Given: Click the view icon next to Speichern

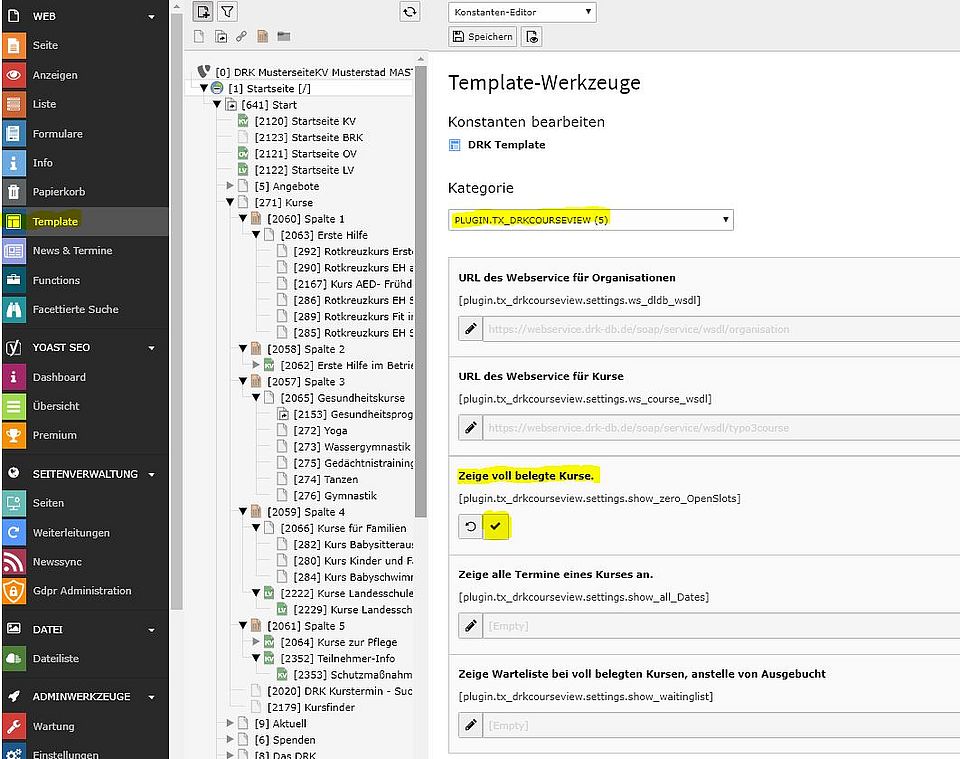Looking at the screenshot, I should (532, 37).
